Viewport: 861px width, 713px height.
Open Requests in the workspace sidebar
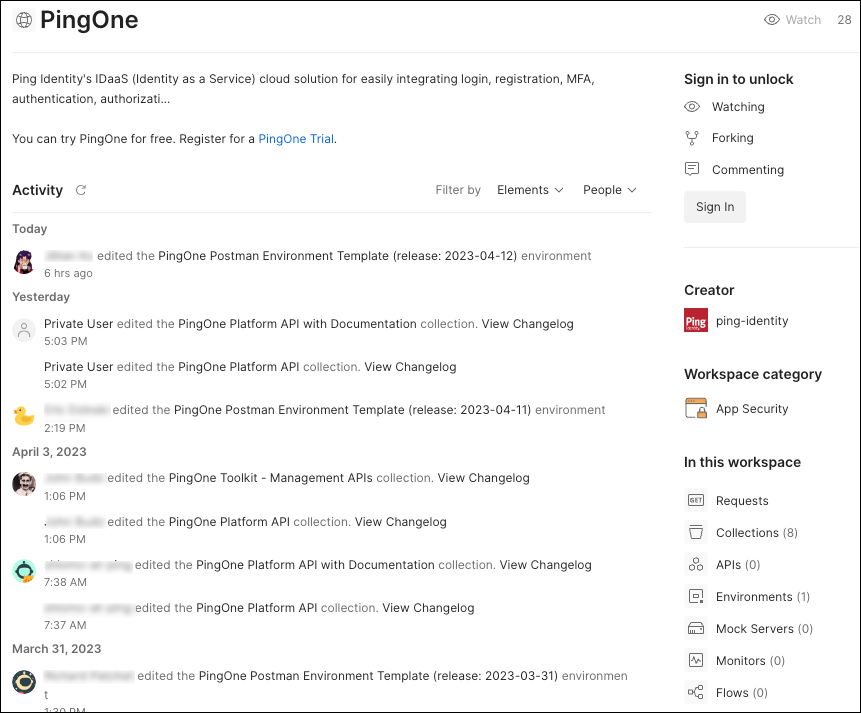[x=696, y=500]
